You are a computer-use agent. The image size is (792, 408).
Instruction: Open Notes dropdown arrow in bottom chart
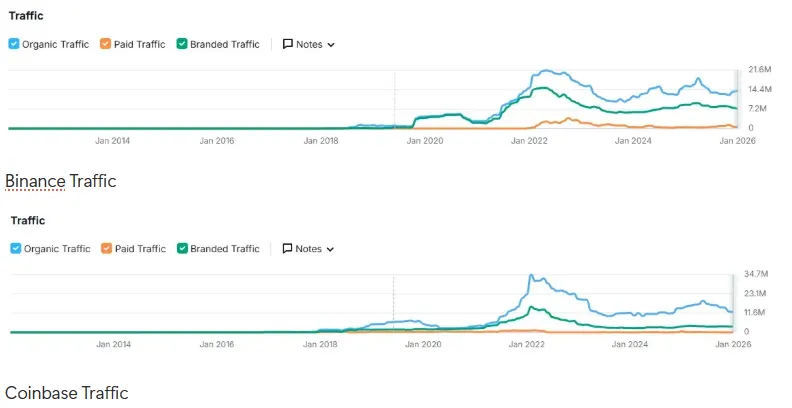tap(331, 249)
